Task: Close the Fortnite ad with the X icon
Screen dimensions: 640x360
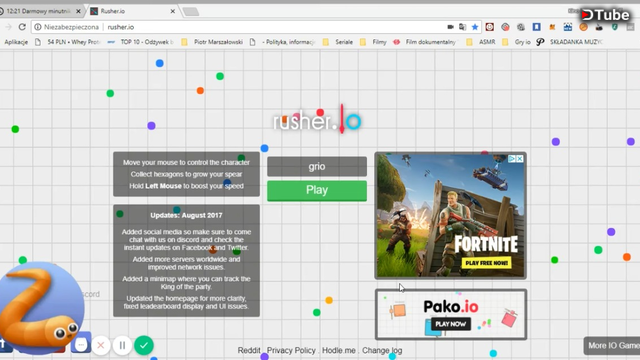Action: pos(520,159)
